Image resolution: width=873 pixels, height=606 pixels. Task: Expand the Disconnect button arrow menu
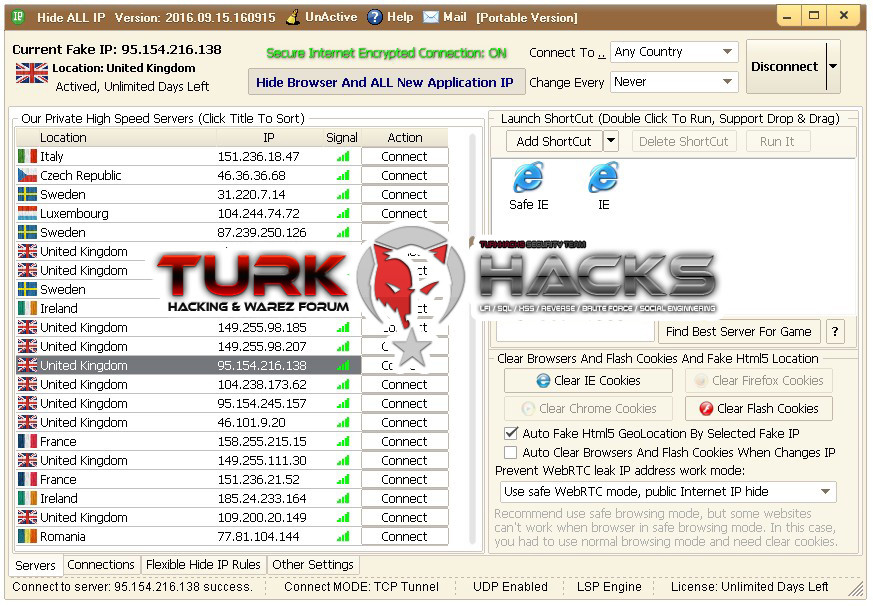pyautogui.click(x=833, y=66)
